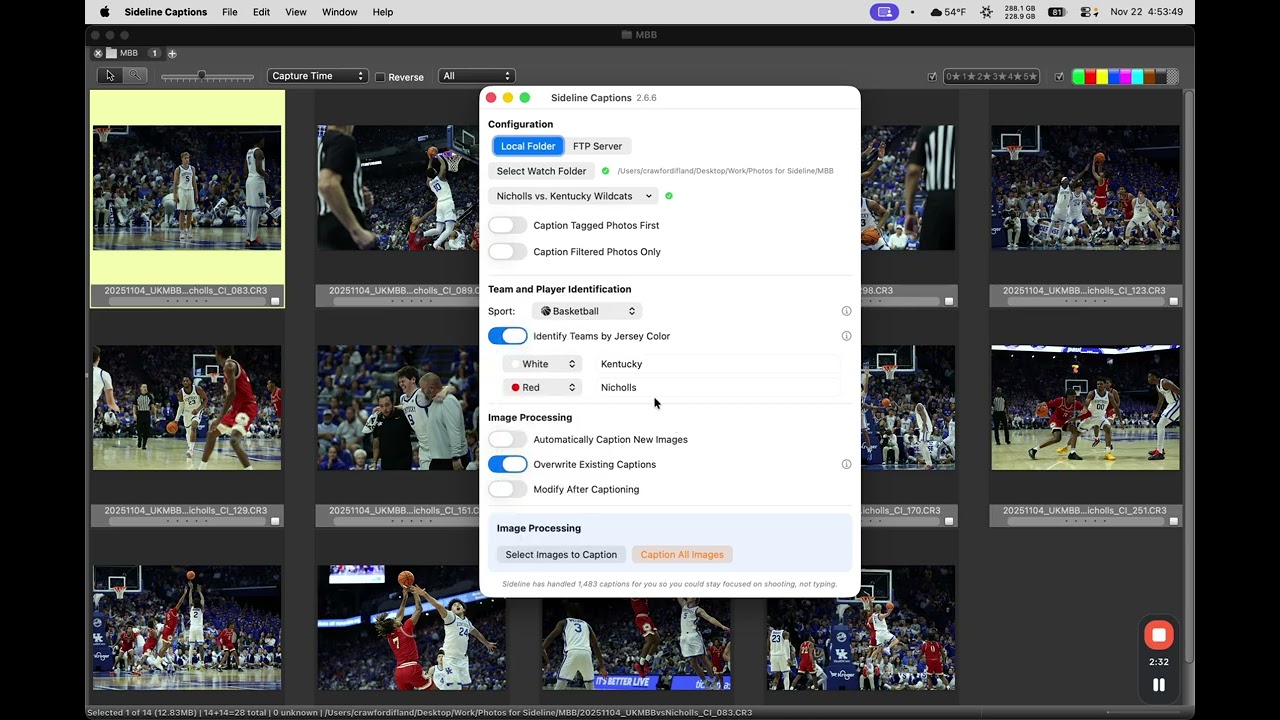Click the MBB folder icon in tab
This screenshot has height=720, width=1280.
coord(112,53)
